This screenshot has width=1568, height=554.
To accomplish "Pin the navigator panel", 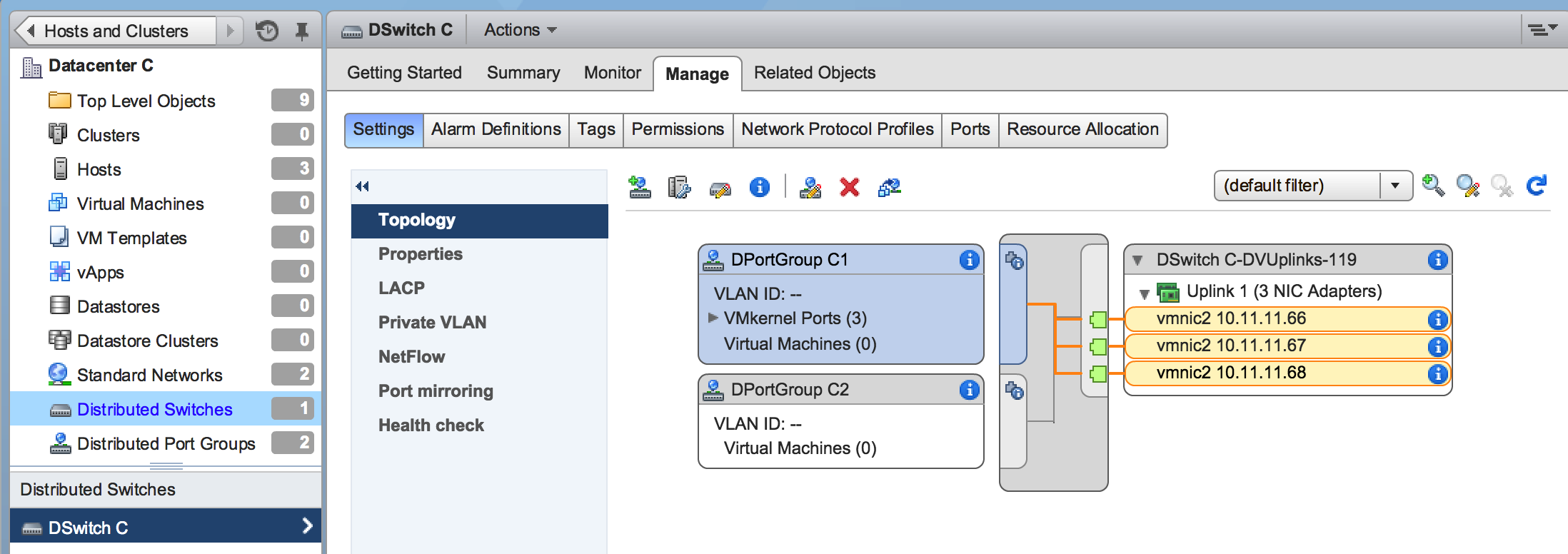I will coord(302,31).
